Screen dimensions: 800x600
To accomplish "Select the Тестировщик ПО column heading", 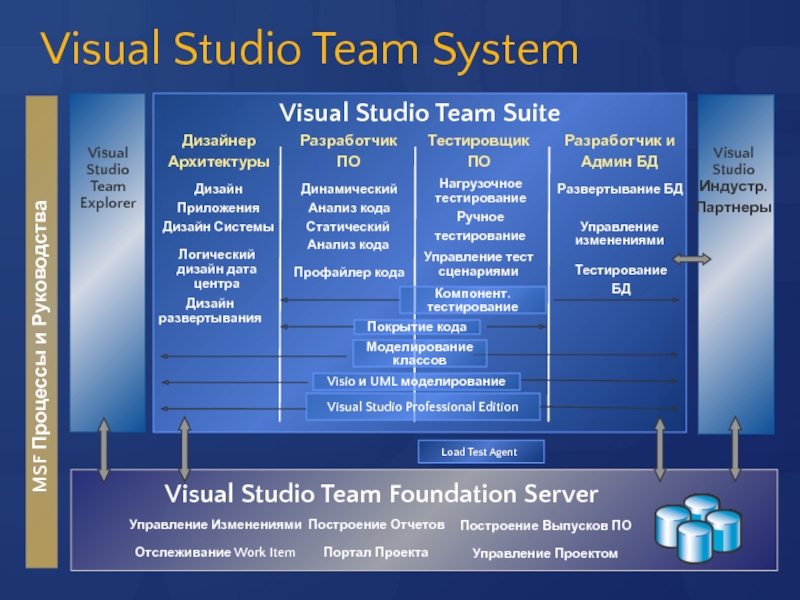I will (479, 151).
